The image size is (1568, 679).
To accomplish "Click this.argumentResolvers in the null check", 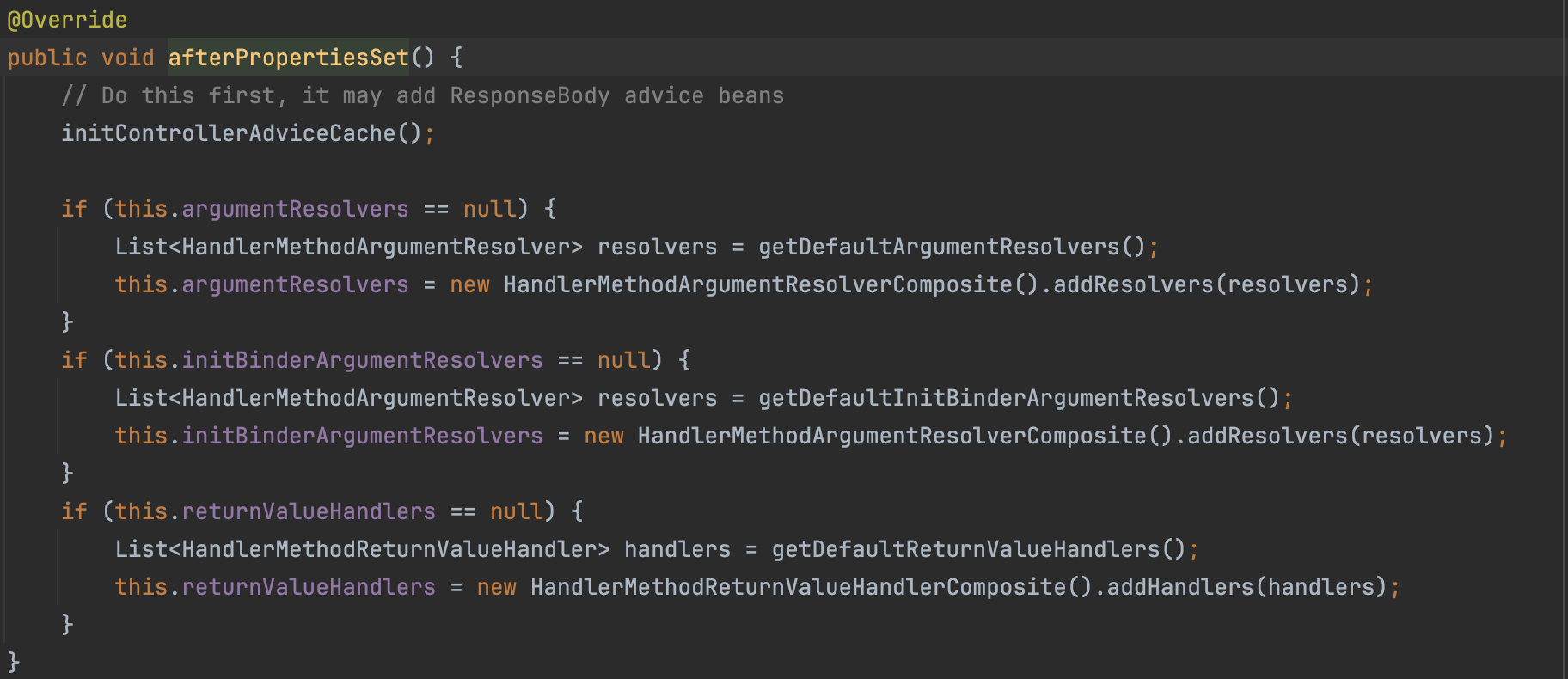I will (262, 209).
